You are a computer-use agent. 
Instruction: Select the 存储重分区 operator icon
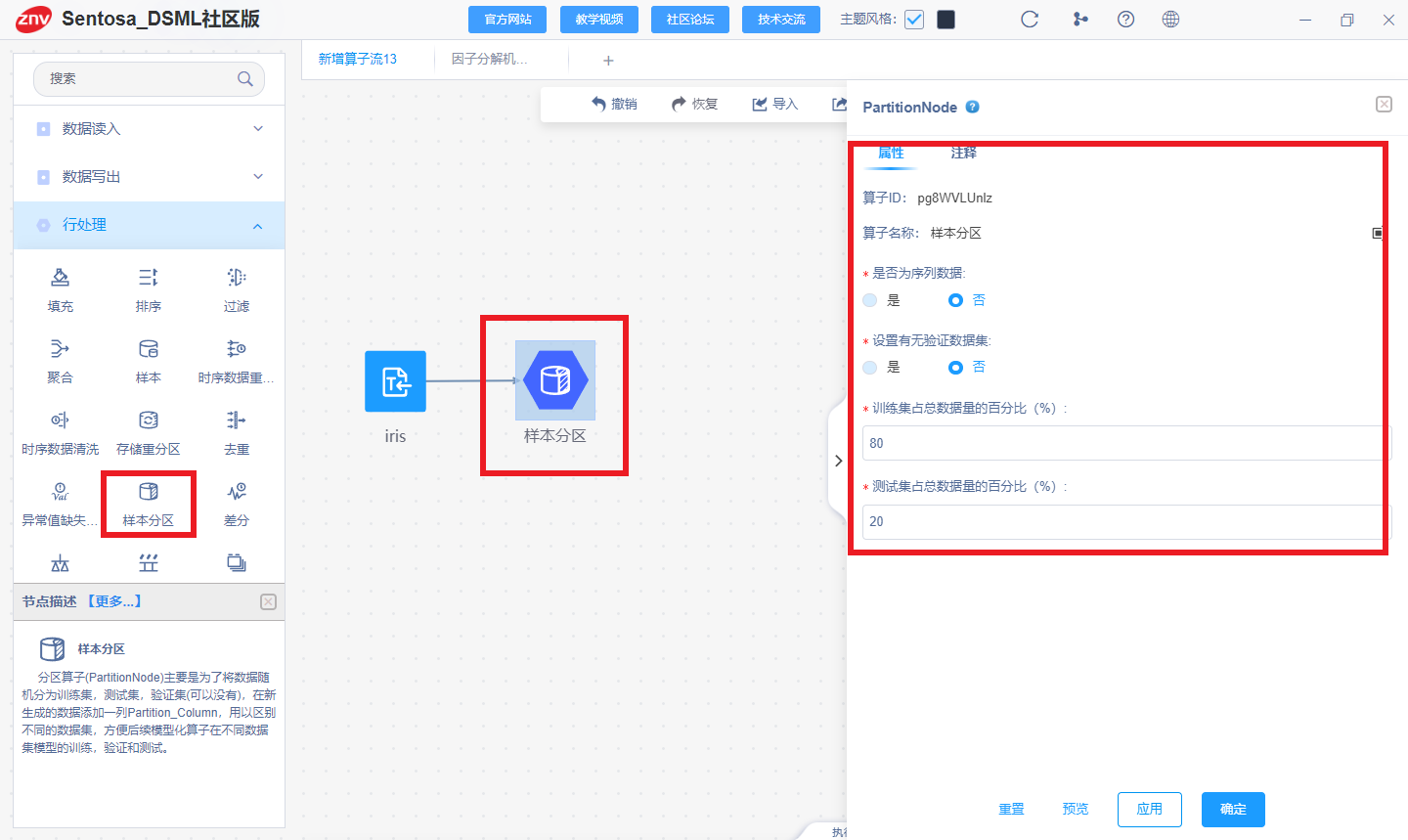pyautogui.click(x=148, y=420)
